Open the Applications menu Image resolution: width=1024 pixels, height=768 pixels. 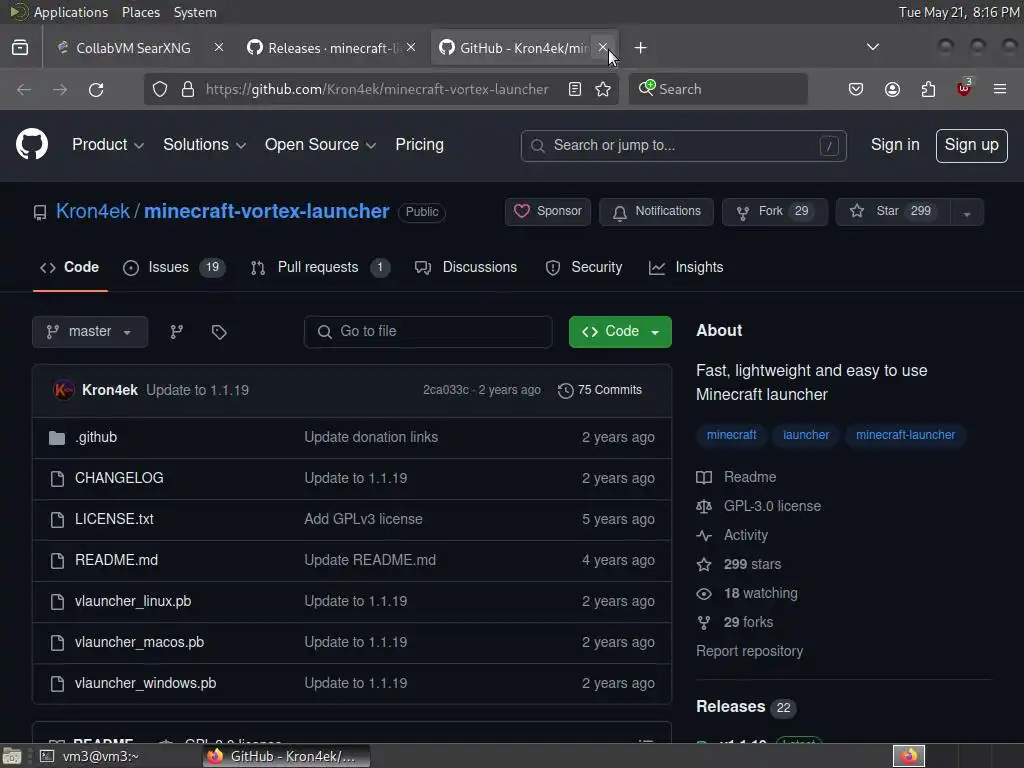71,12
